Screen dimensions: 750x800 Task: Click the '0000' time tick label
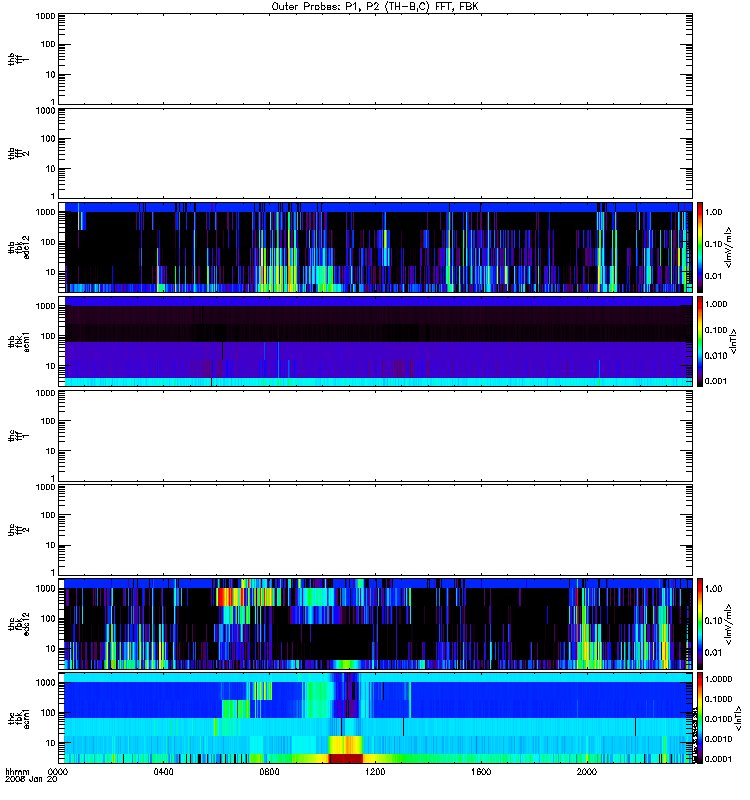(58, 771)
